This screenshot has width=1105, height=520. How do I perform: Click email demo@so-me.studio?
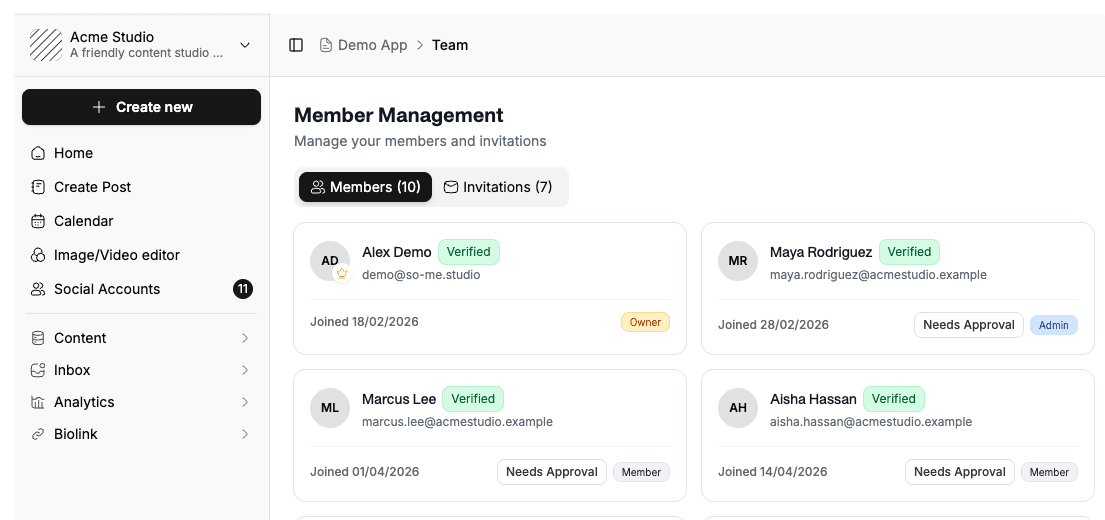click(x=421, y=275)
